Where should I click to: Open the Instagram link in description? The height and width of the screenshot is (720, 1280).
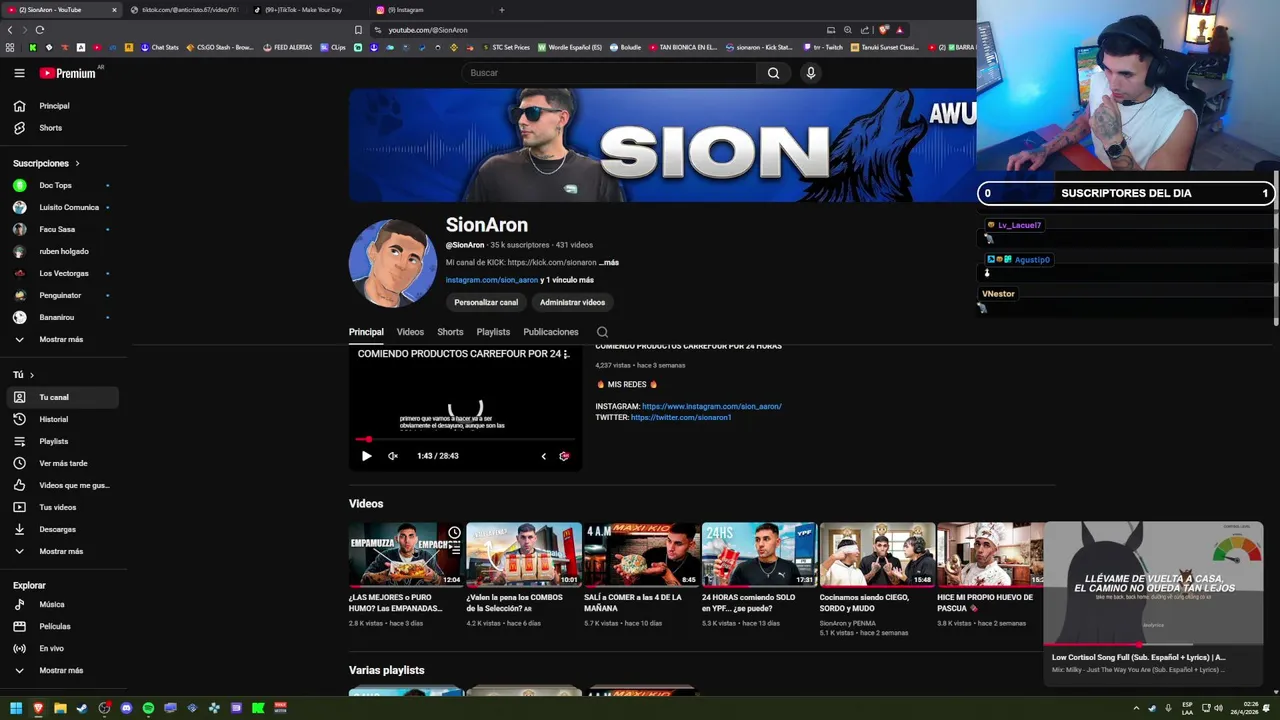click(x=712, y=407)
